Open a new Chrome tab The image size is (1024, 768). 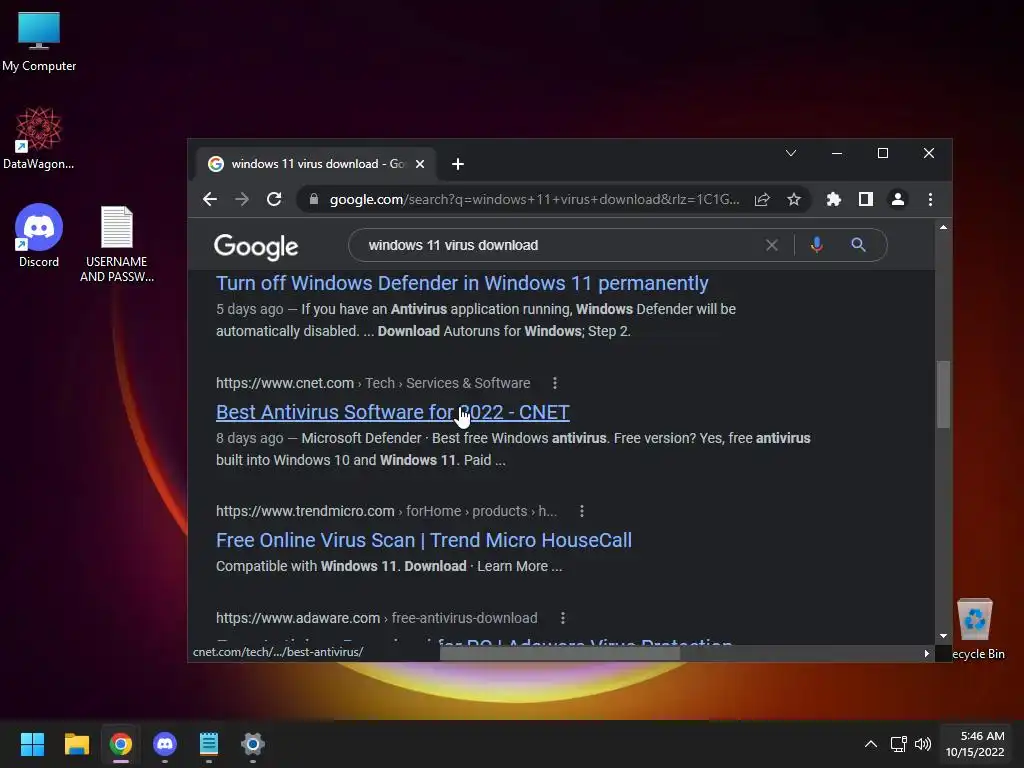(458, 164)
